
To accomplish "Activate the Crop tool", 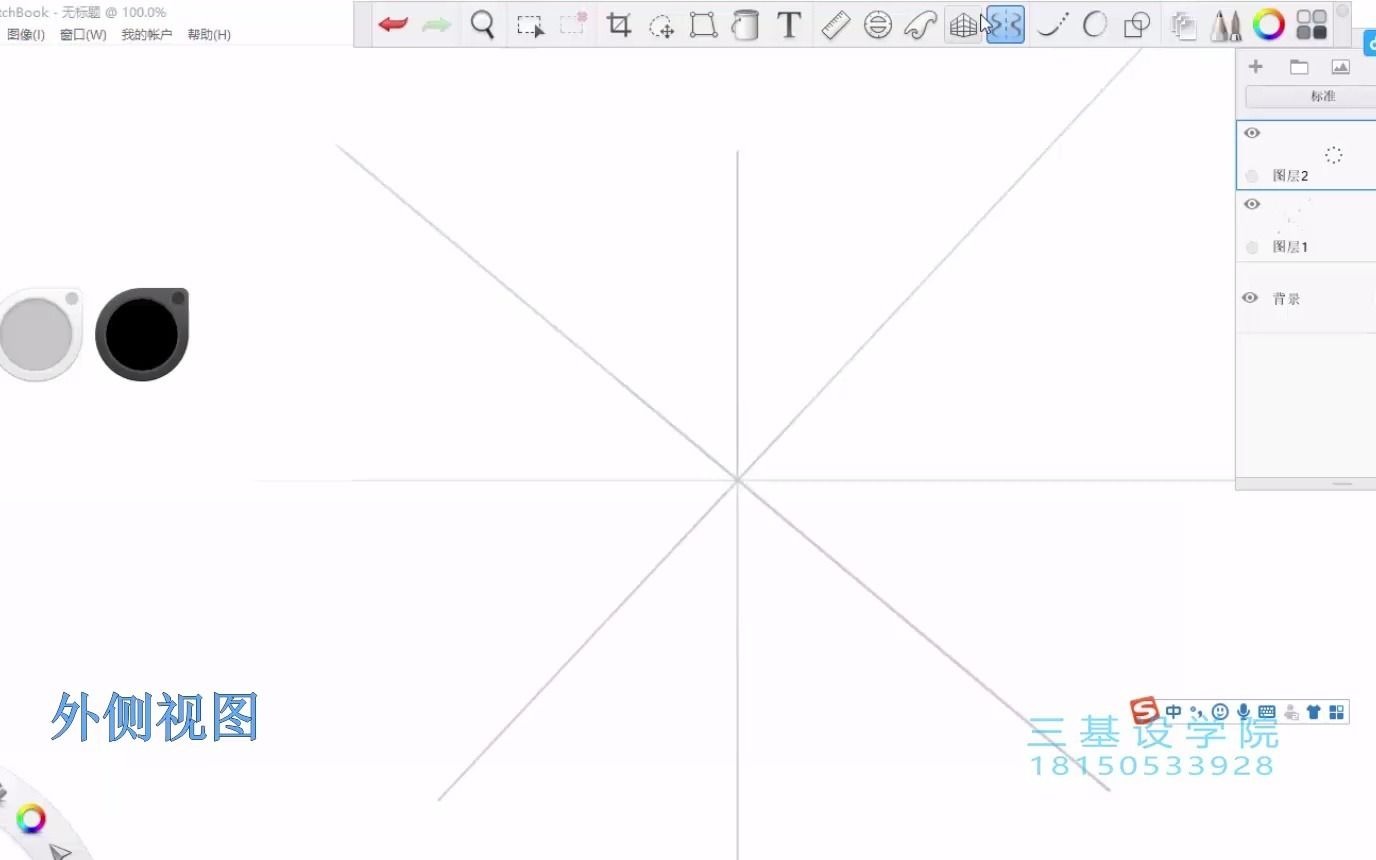I will (619, 25).
